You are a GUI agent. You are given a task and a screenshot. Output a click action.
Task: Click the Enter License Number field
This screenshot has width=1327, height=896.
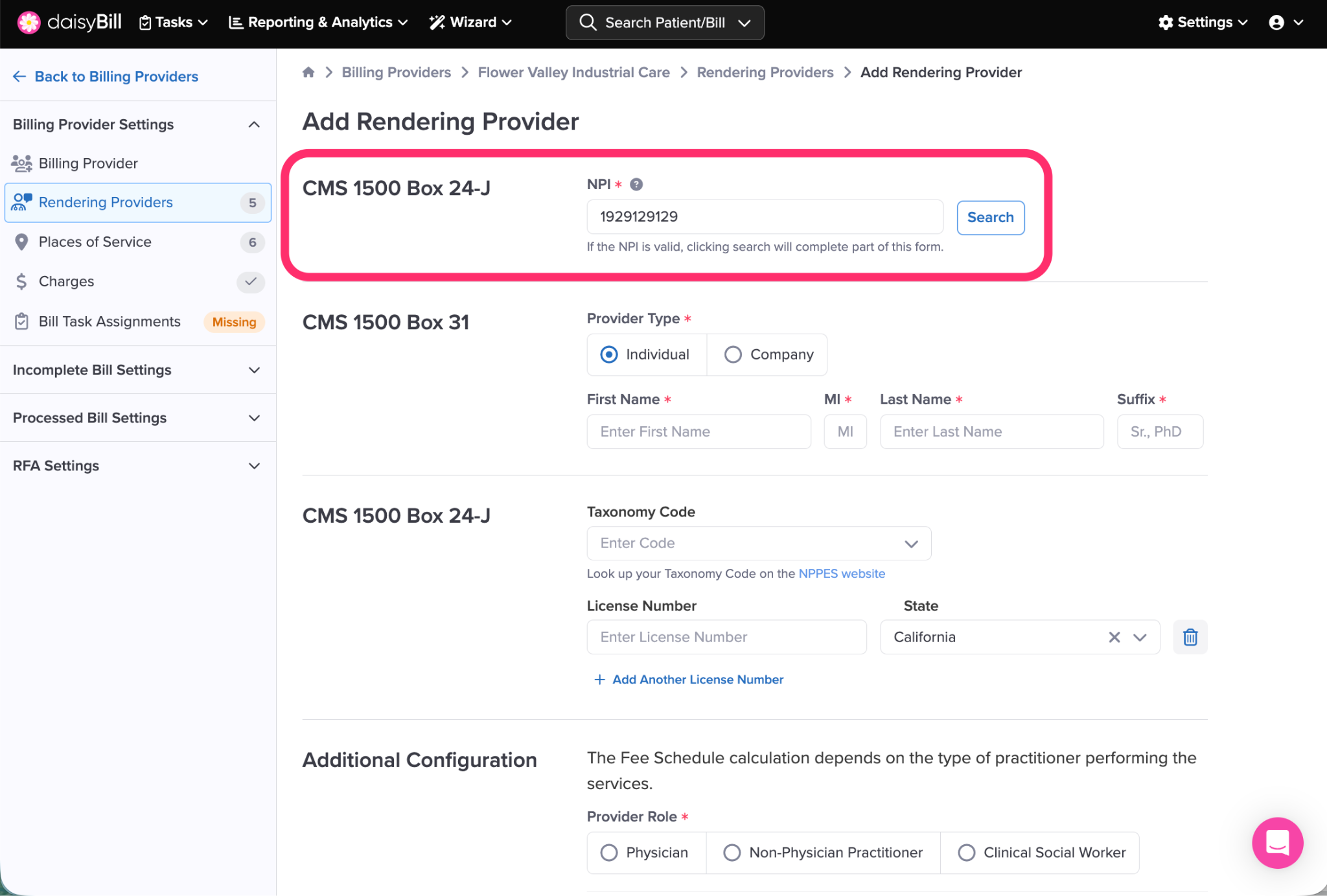click(726, 637)
